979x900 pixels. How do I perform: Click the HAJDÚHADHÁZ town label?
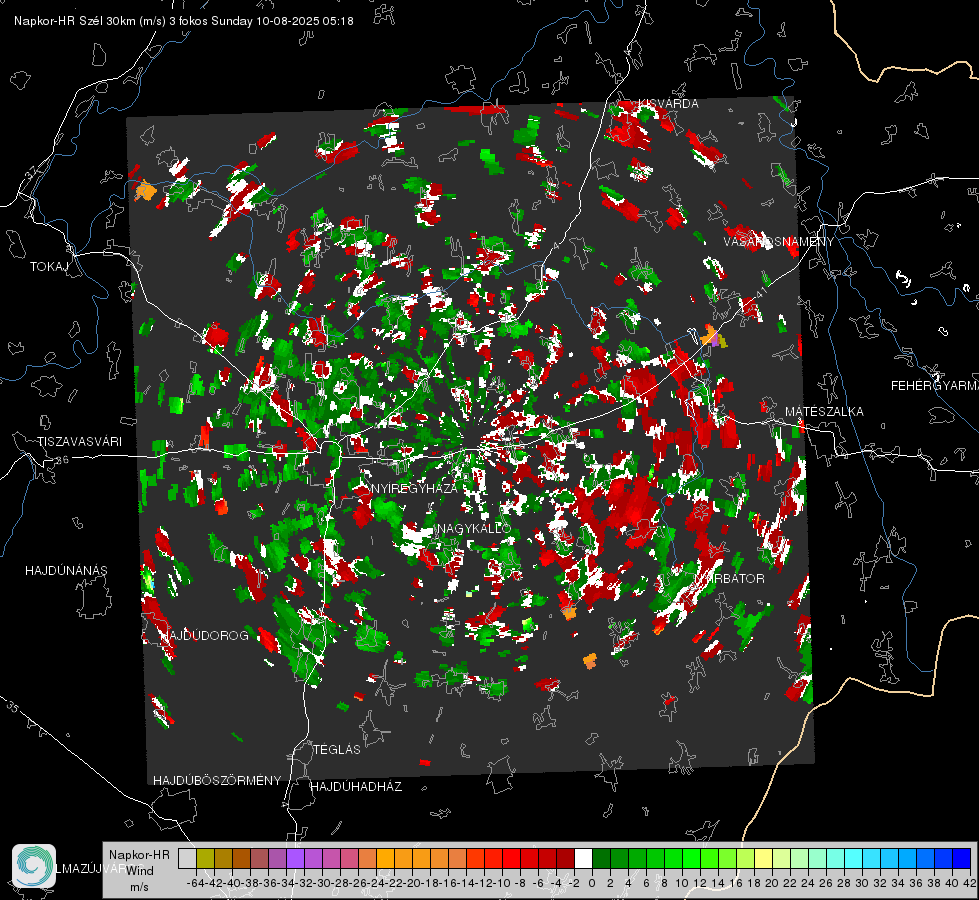click(356, 786)
